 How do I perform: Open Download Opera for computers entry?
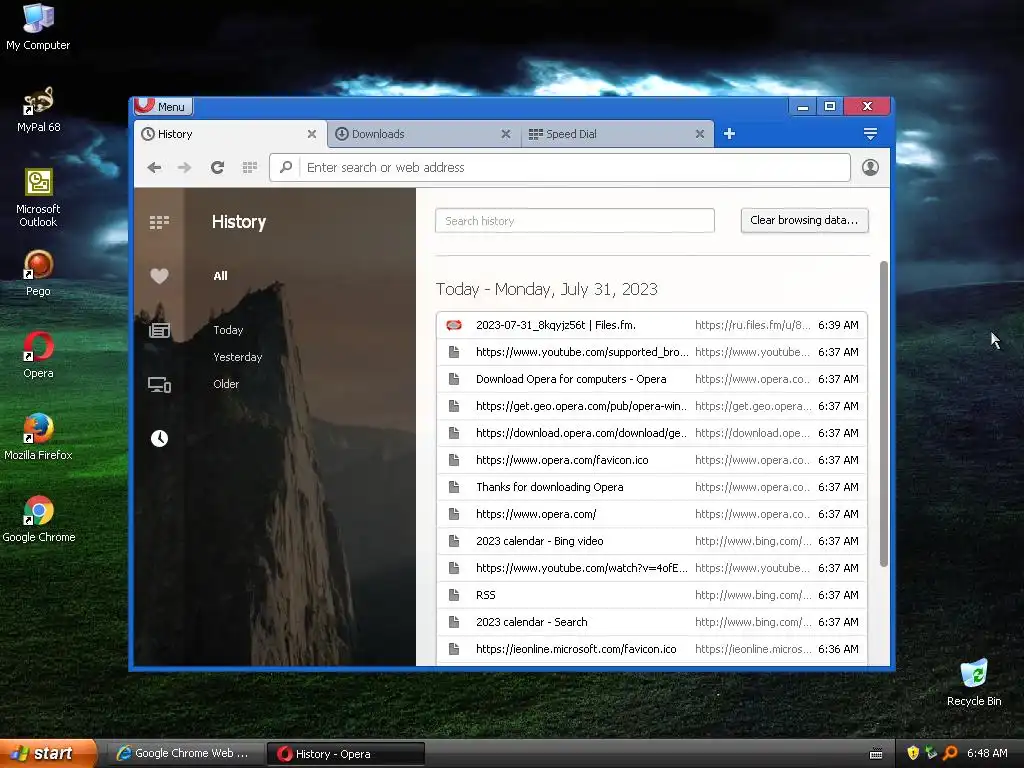(x=652, y=379)
